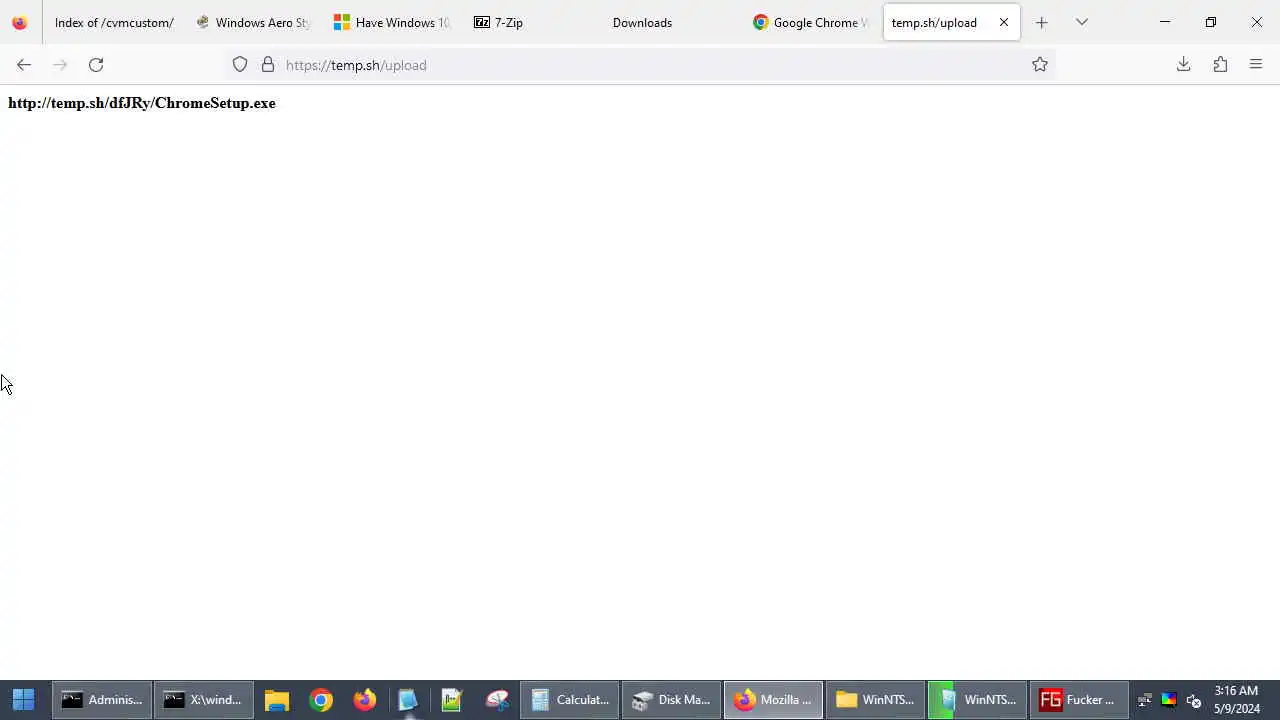
Task: Click the site security padlock icon
Action: point(268,65)
